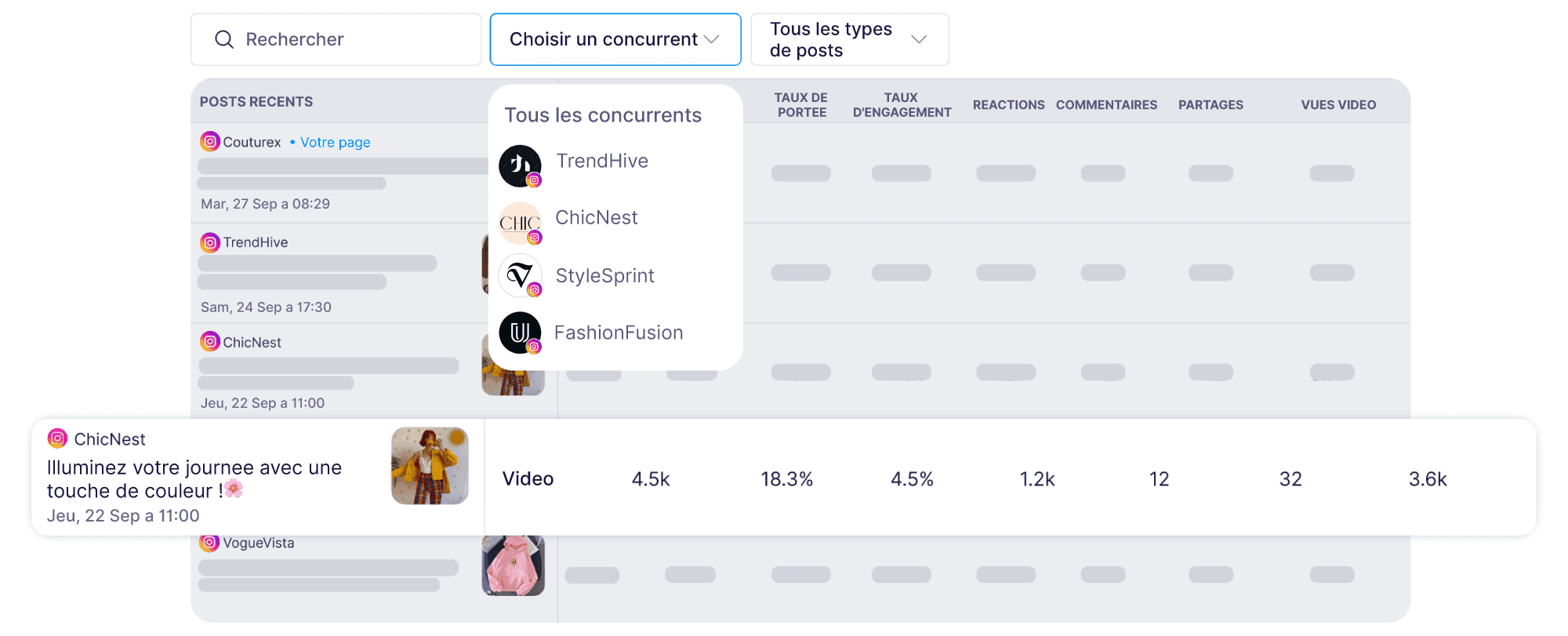Sort by Vues Video column header
The height and width of the screenshot is (636, 1568).
pos(1338,105)
